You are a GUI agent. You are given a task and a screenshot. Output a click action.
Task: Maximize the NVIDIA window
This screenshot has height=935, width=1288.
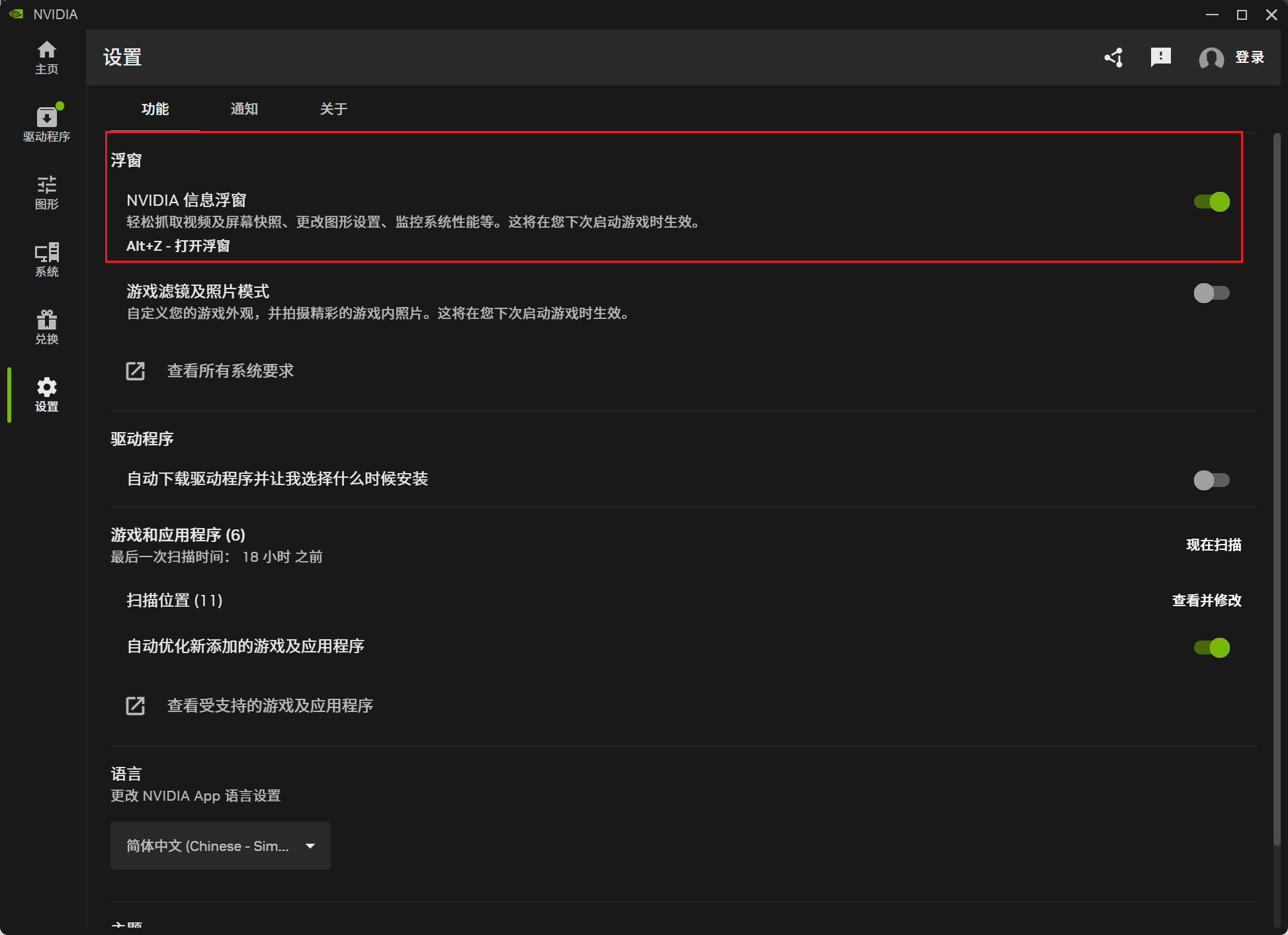click(1242, 15)
